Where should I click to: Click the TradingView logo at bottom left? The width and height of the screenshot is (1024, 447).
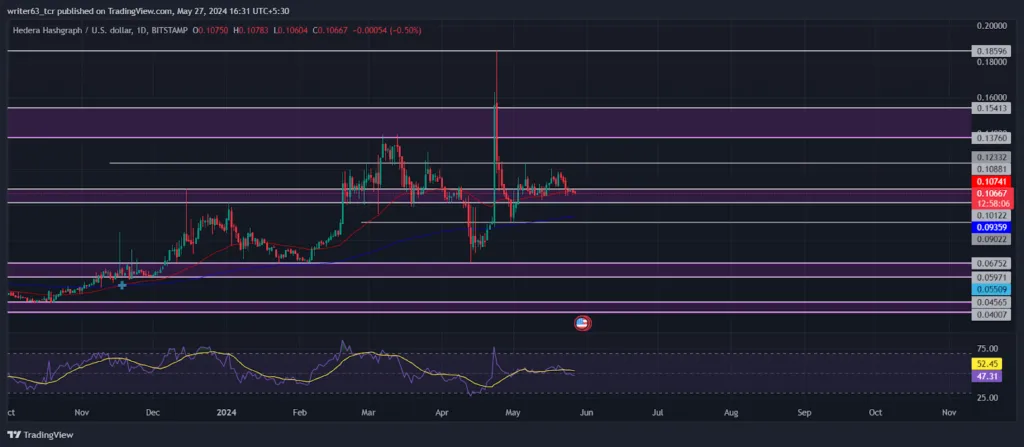(40, 435)
